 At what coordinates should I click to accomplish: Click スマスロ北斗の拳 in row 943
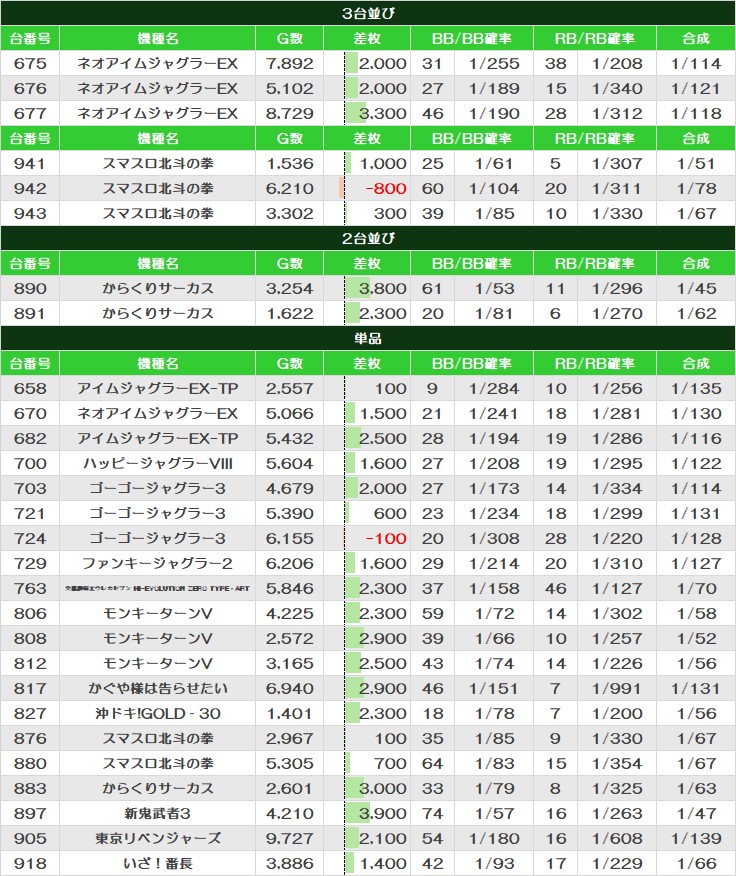(158, 213)
